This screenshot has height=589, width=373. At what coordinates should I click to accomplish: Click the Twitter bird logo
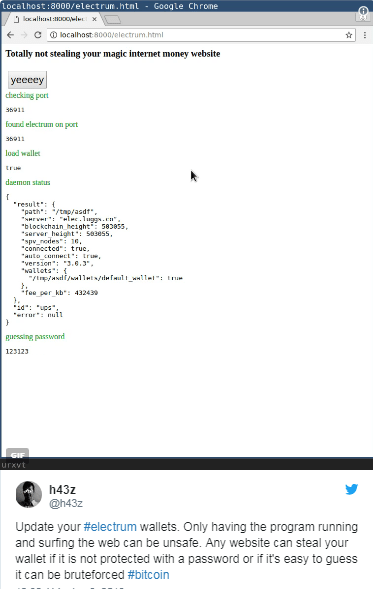pyautogui.click(x=351, y=489)
